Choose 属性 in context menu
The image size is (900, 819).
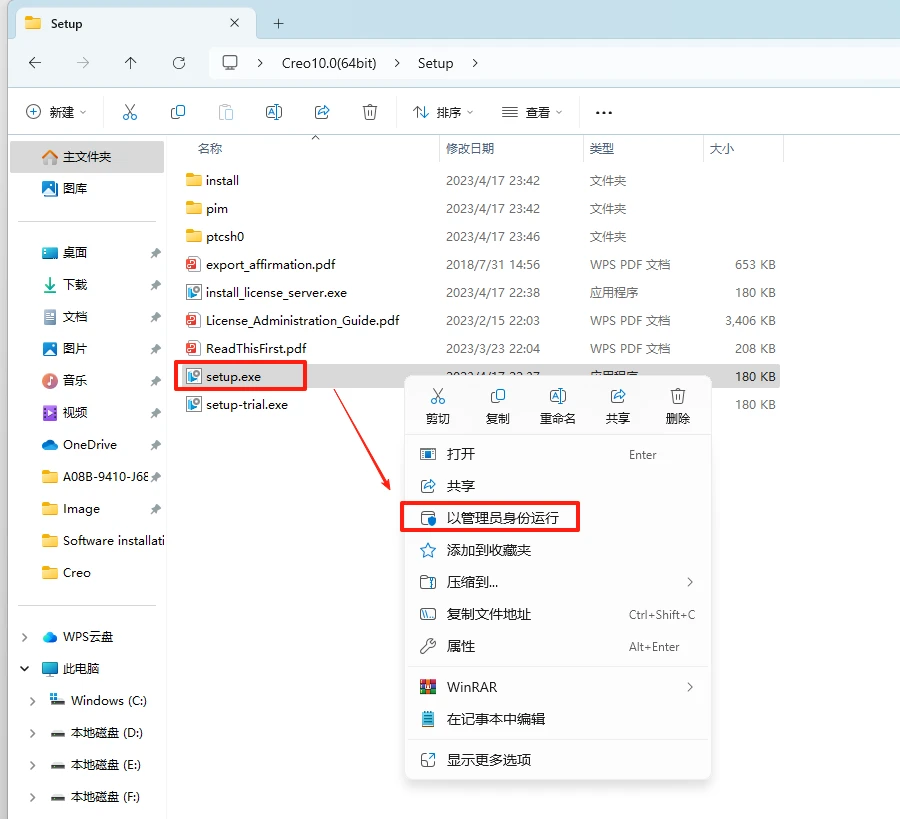(558, 646)
